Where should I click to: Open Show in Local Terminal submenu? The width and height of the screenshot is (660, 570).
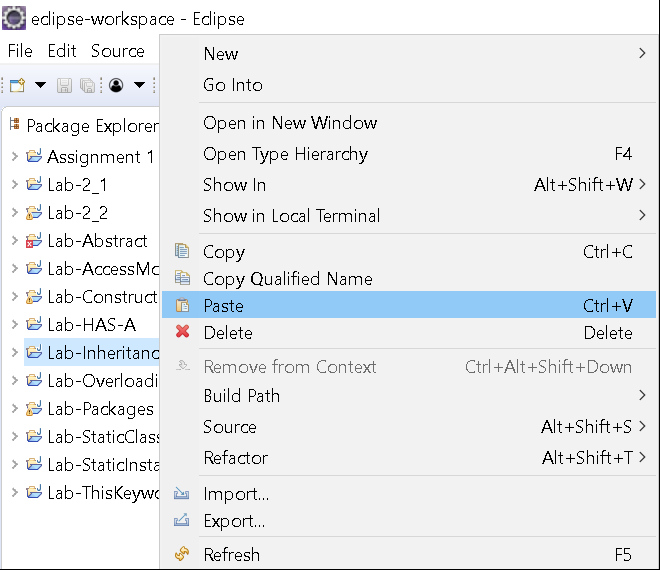[409, 216]
